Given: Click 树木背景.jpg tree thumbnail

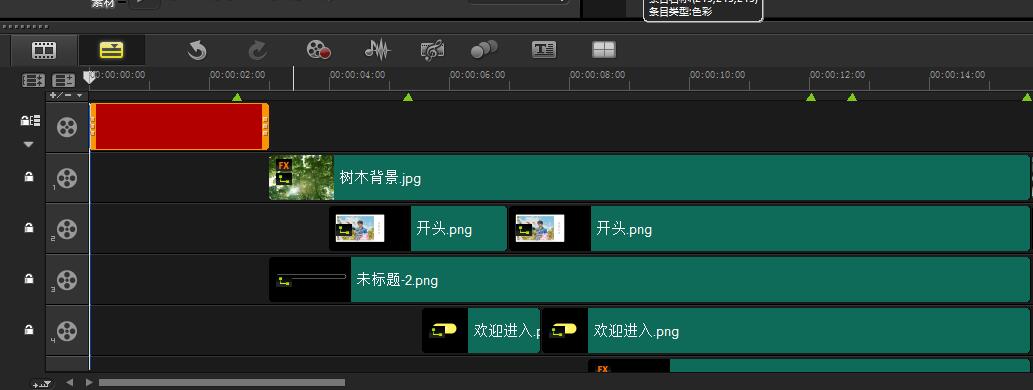Looking at the screenshot, I should pyautogui.click(x=302, y=177).
